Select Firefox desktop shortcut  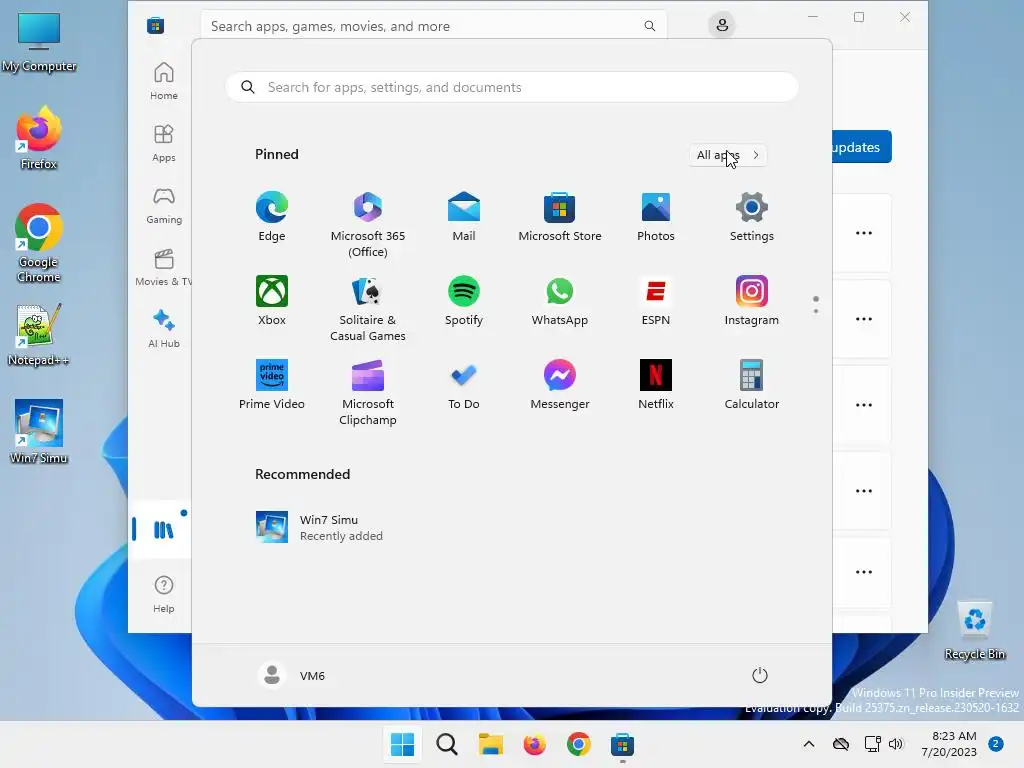pos(39,138)
